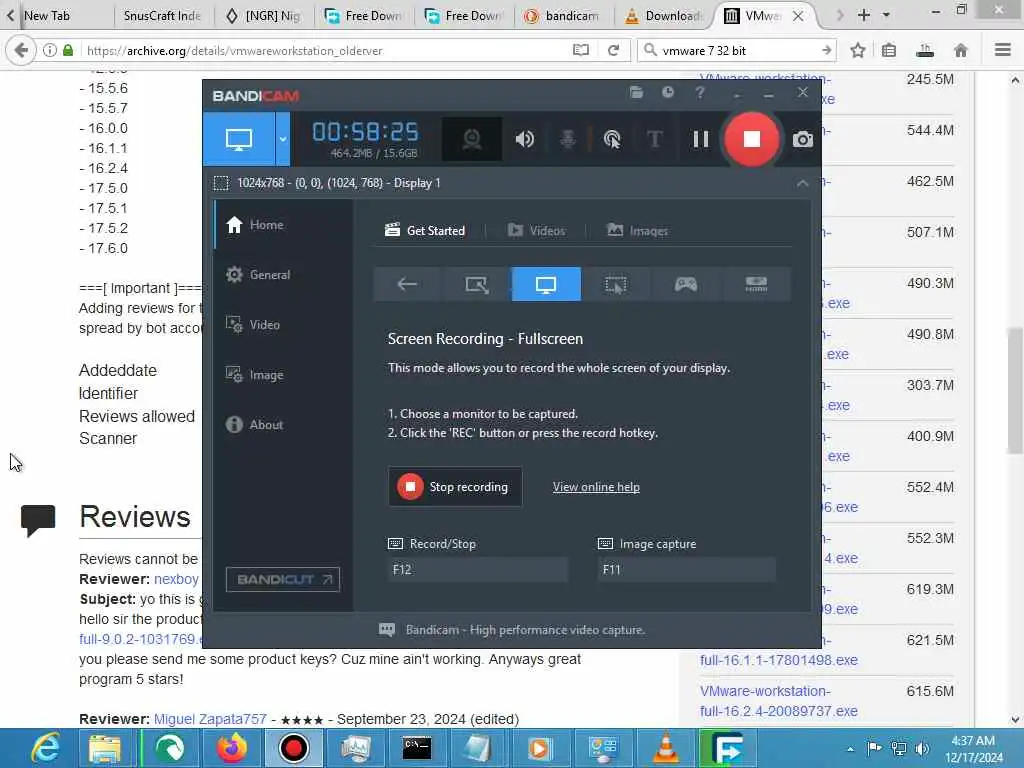
Task: Bookmark this page with star icon
Action: pyautogui.click(x=857, y=50)
